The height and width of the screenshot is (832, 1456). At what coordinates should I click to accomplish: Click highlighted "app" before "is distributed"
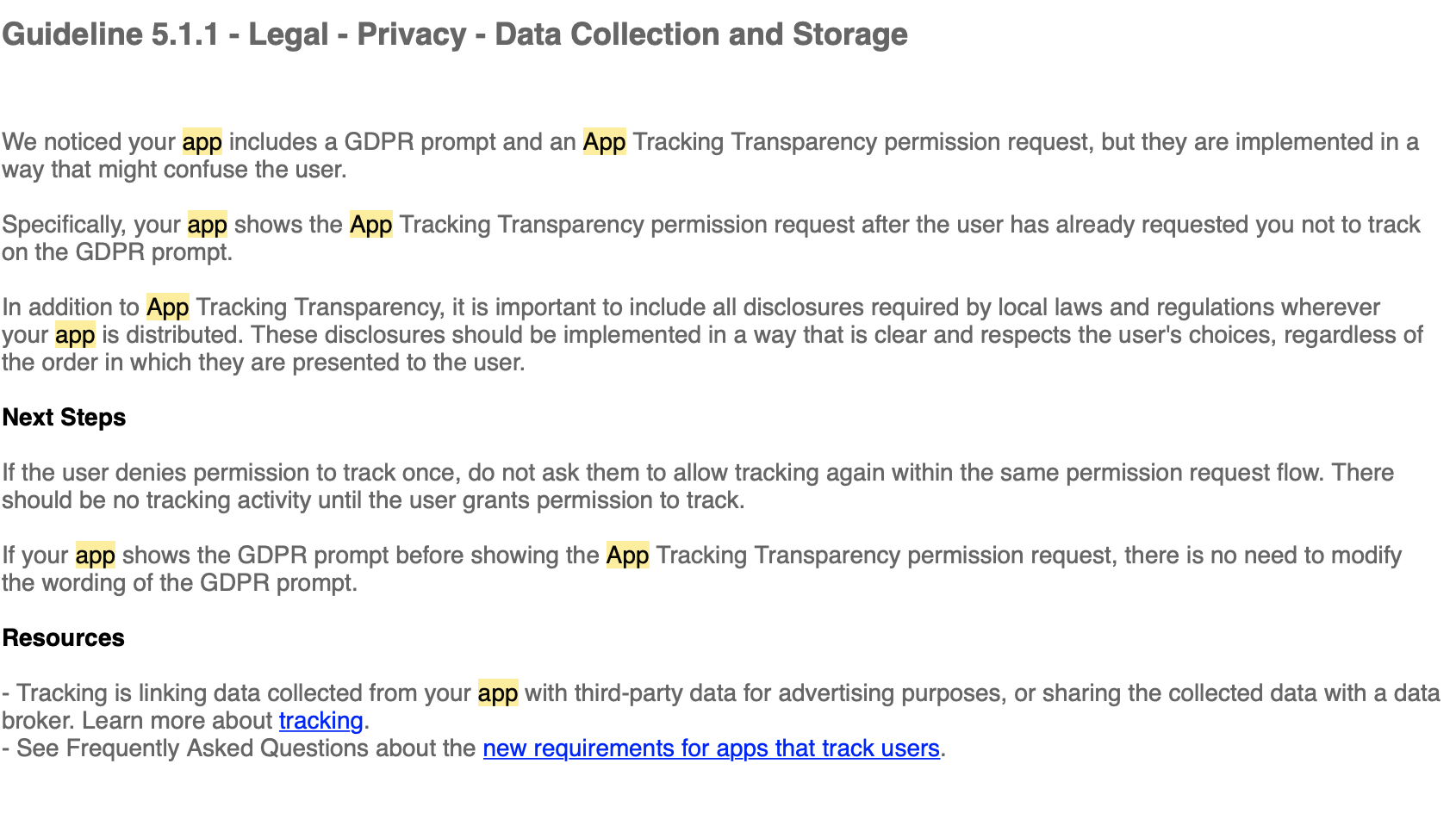(75, 335)
